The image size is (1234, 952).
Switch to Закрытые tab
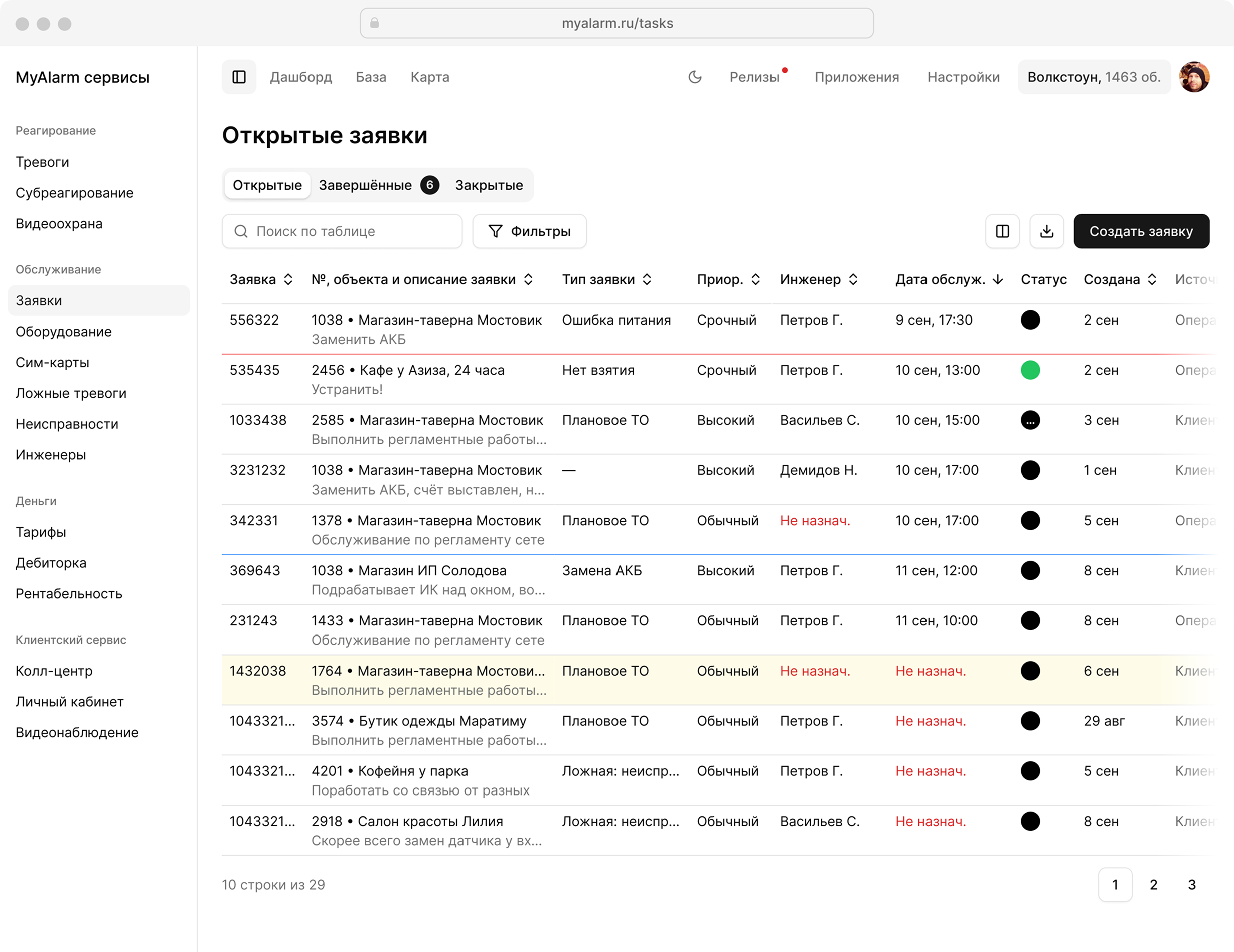point(489,185)
